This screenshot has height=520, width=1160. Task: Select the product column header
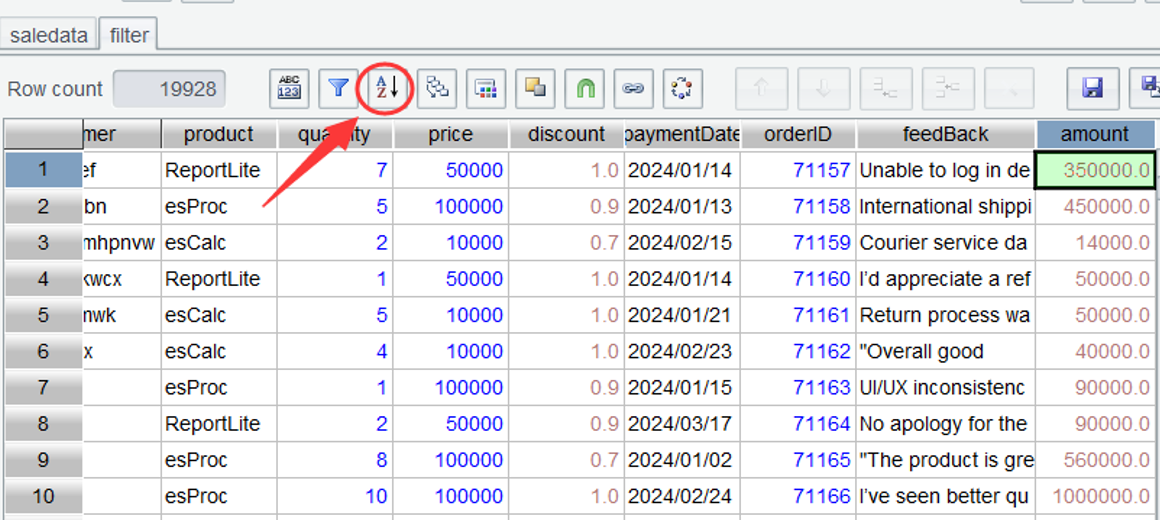point(218,134)
